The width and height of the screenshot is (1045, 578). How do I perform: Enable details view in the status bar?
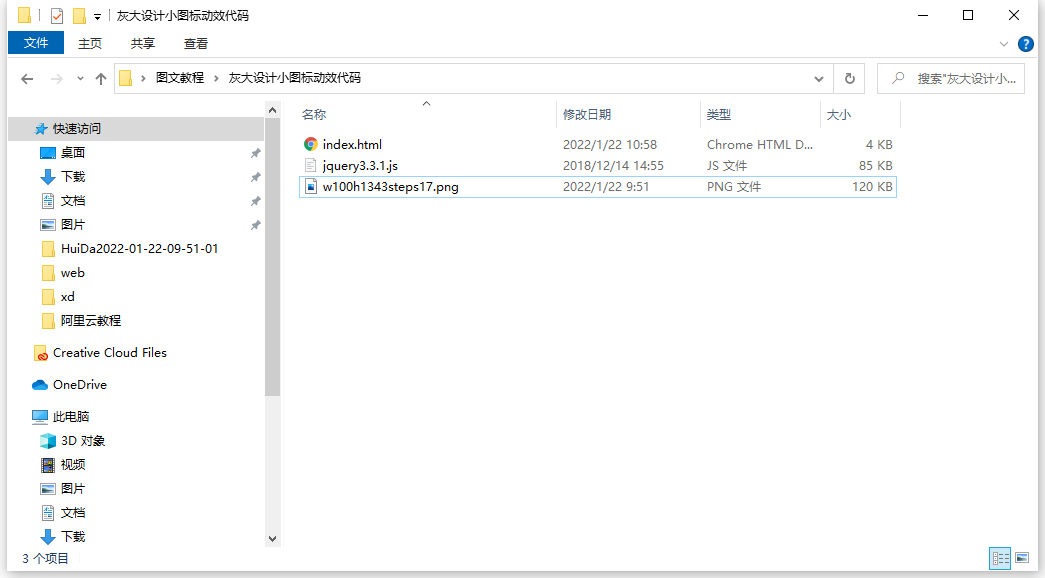(x=999, y=558)
